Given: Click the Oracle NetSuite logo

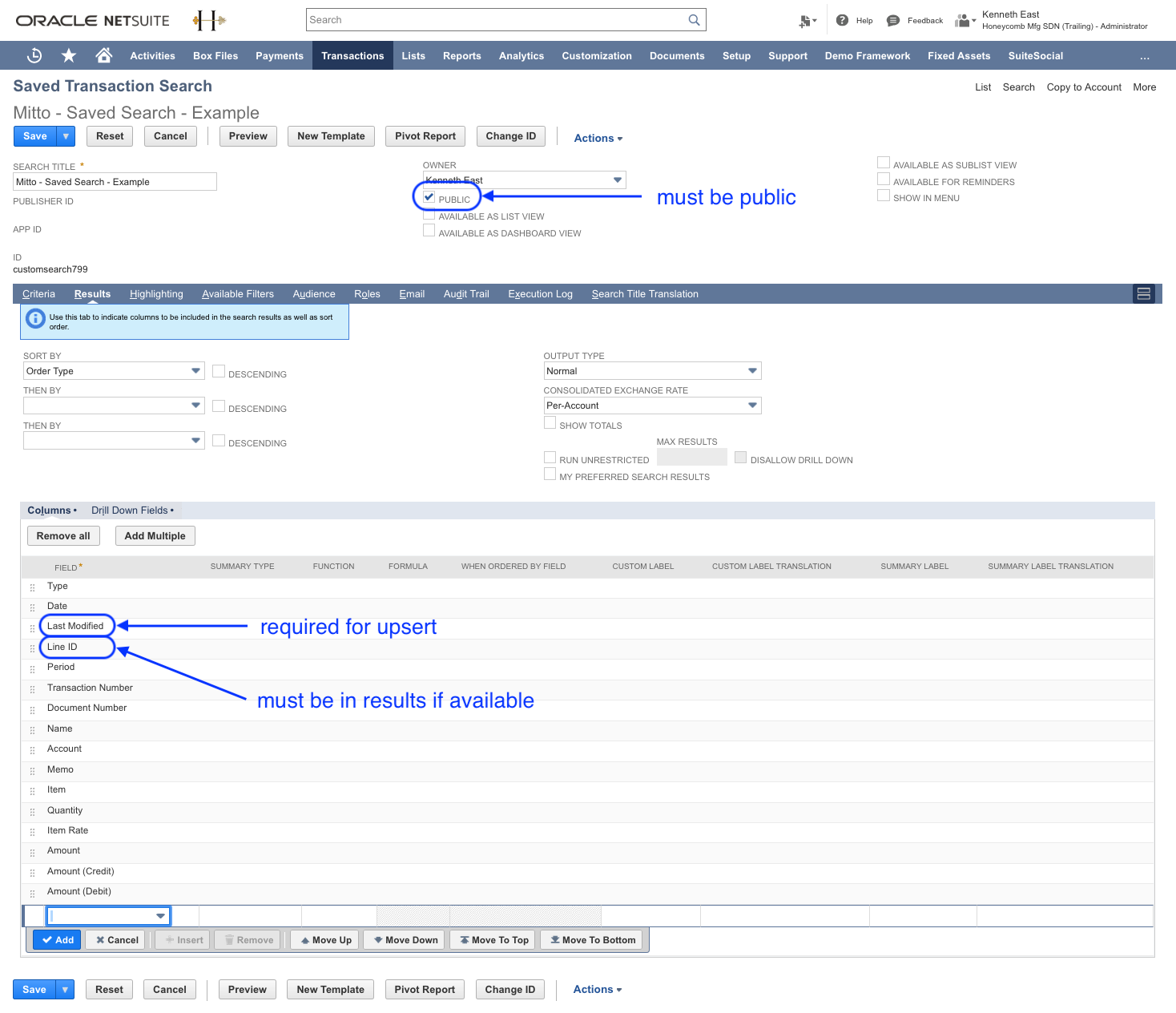Looking at the screenshot, I should [93, 21].
